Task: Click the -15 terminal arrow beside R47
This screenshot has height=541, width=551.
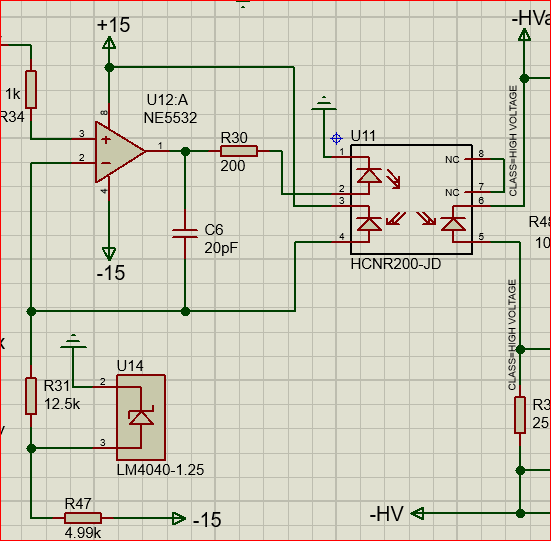Action: pos(179,519)
